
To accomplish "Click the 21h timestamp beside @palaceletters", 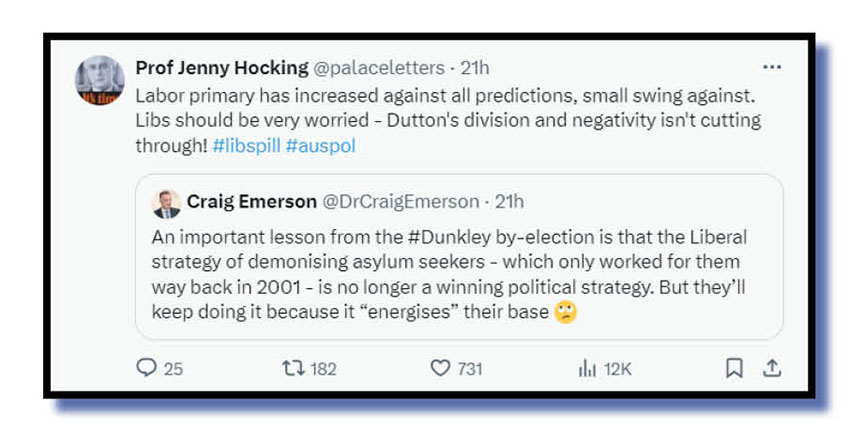I will point(472,68).
